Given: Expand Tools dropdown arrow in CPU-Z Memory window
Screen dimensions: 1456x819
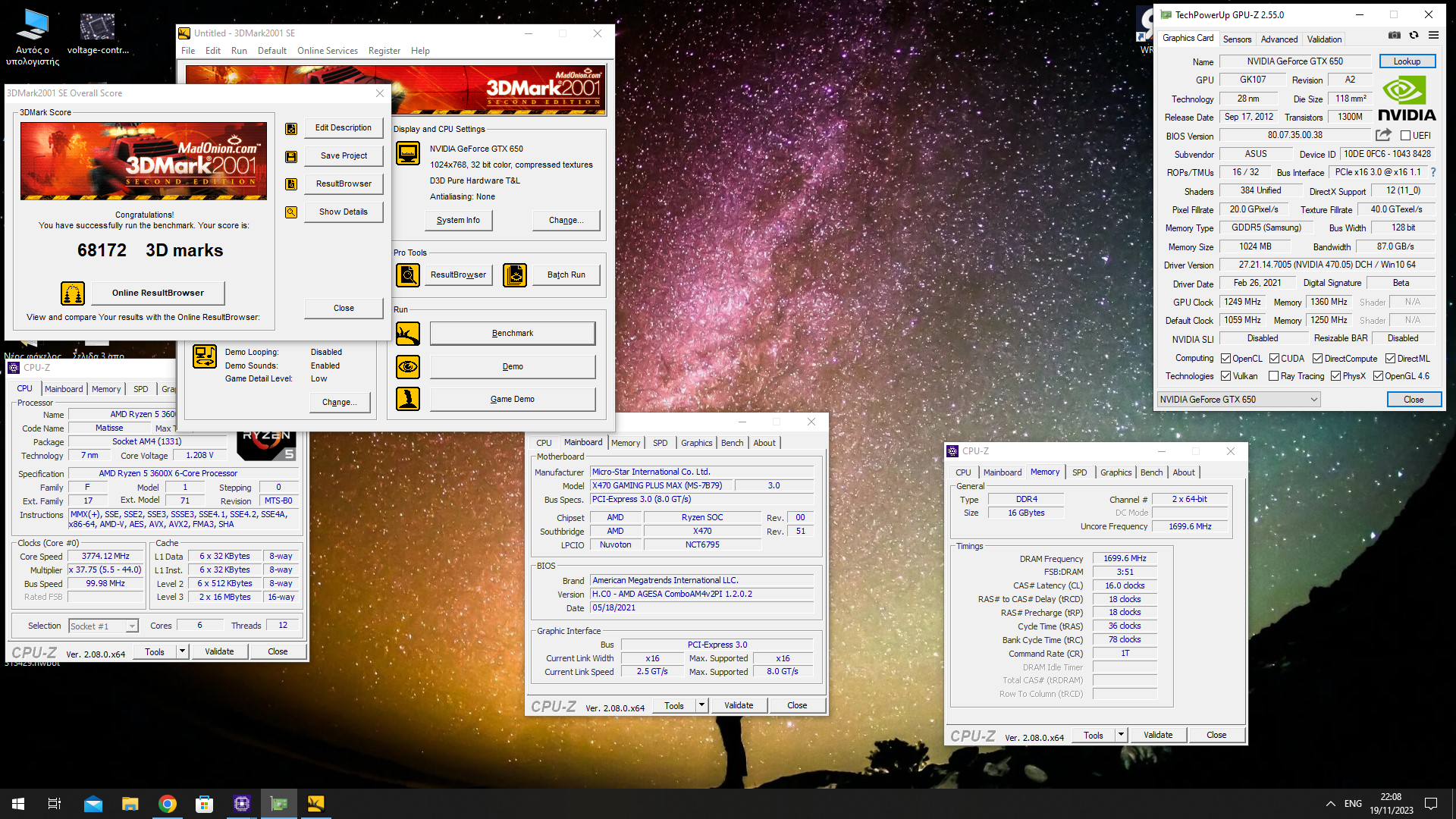Looking at the screenshot, I should (x=1121, y=735).
